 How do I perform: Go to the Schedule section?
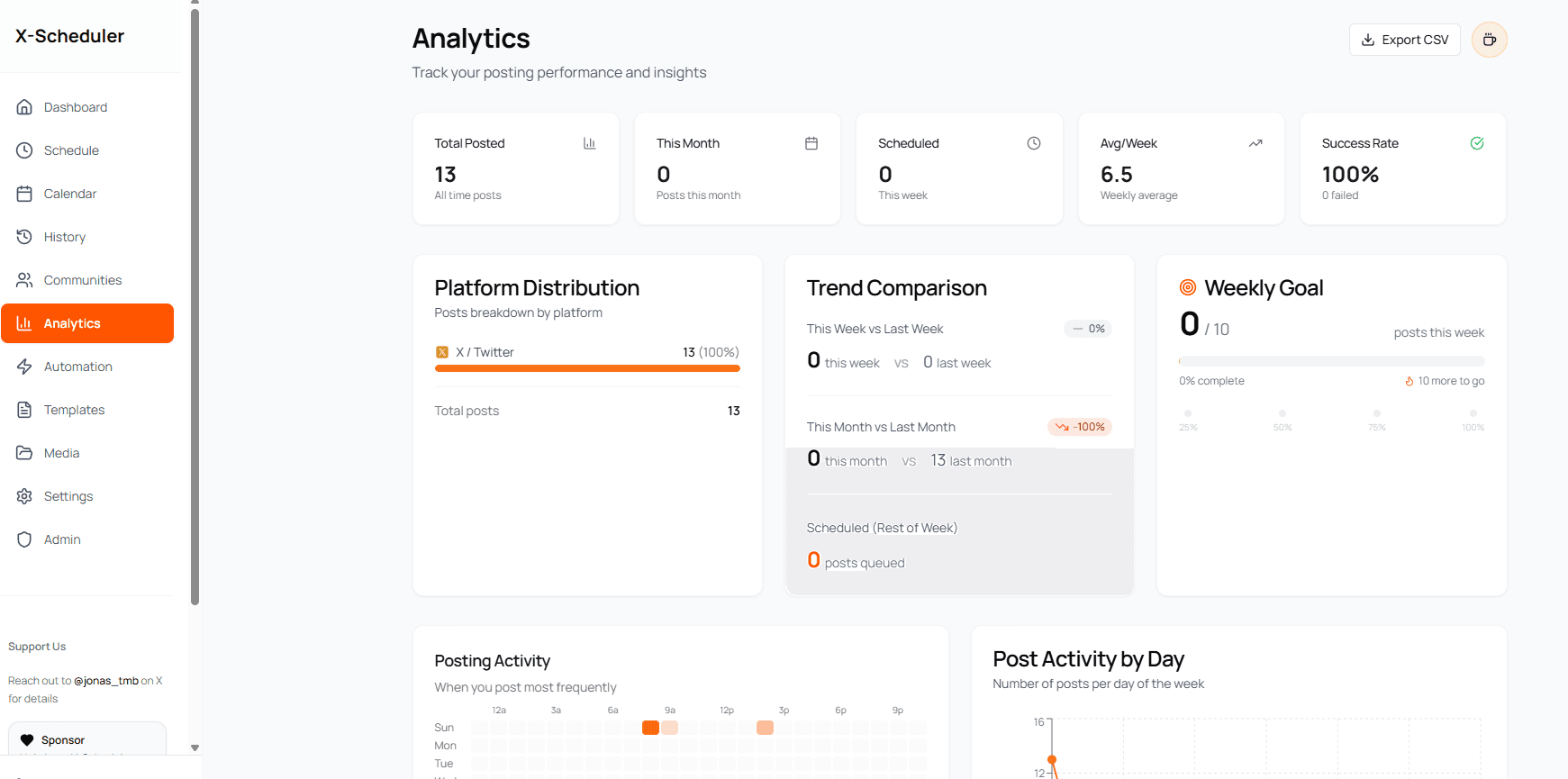[71, 150]
